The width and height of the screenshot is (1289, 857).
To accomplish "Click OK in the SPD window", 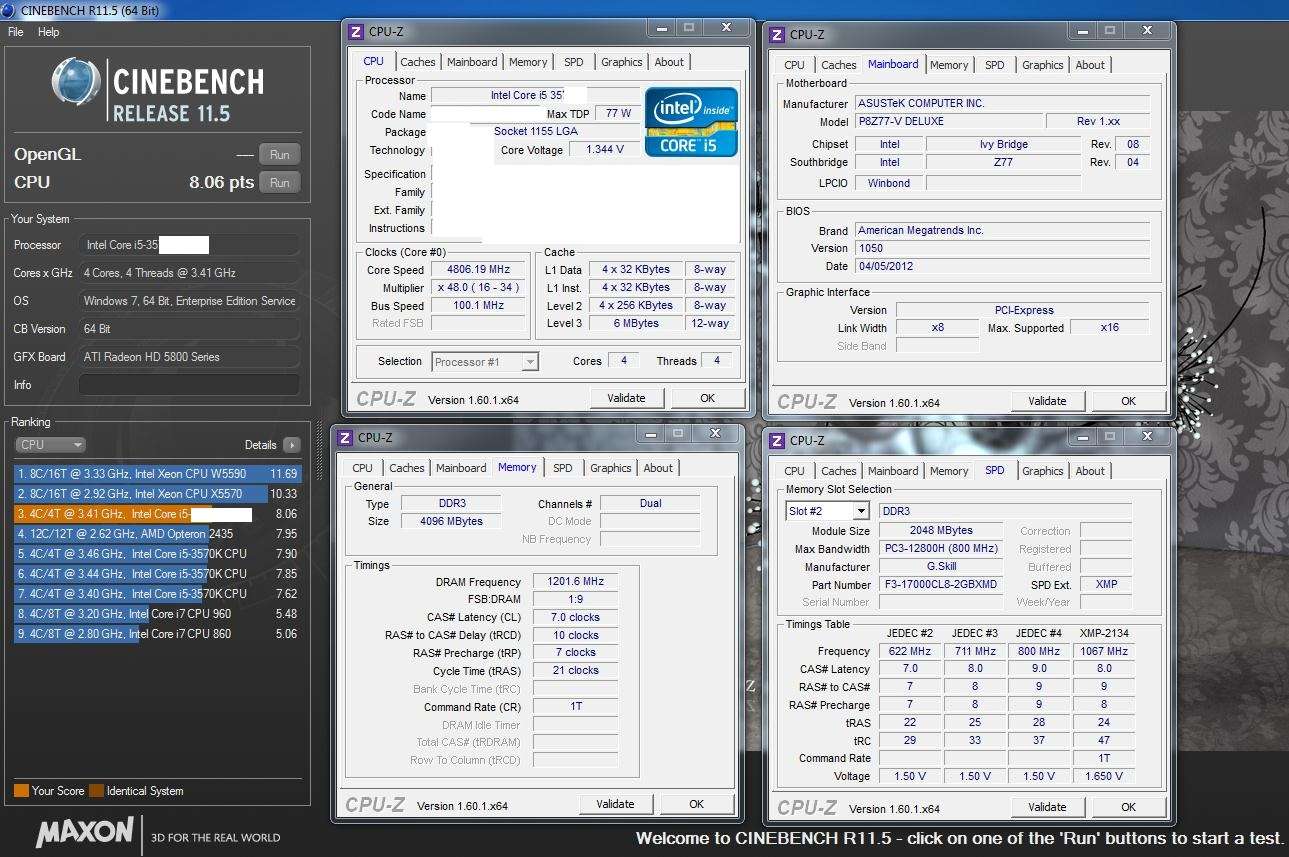I will (x=1128, y=807).
